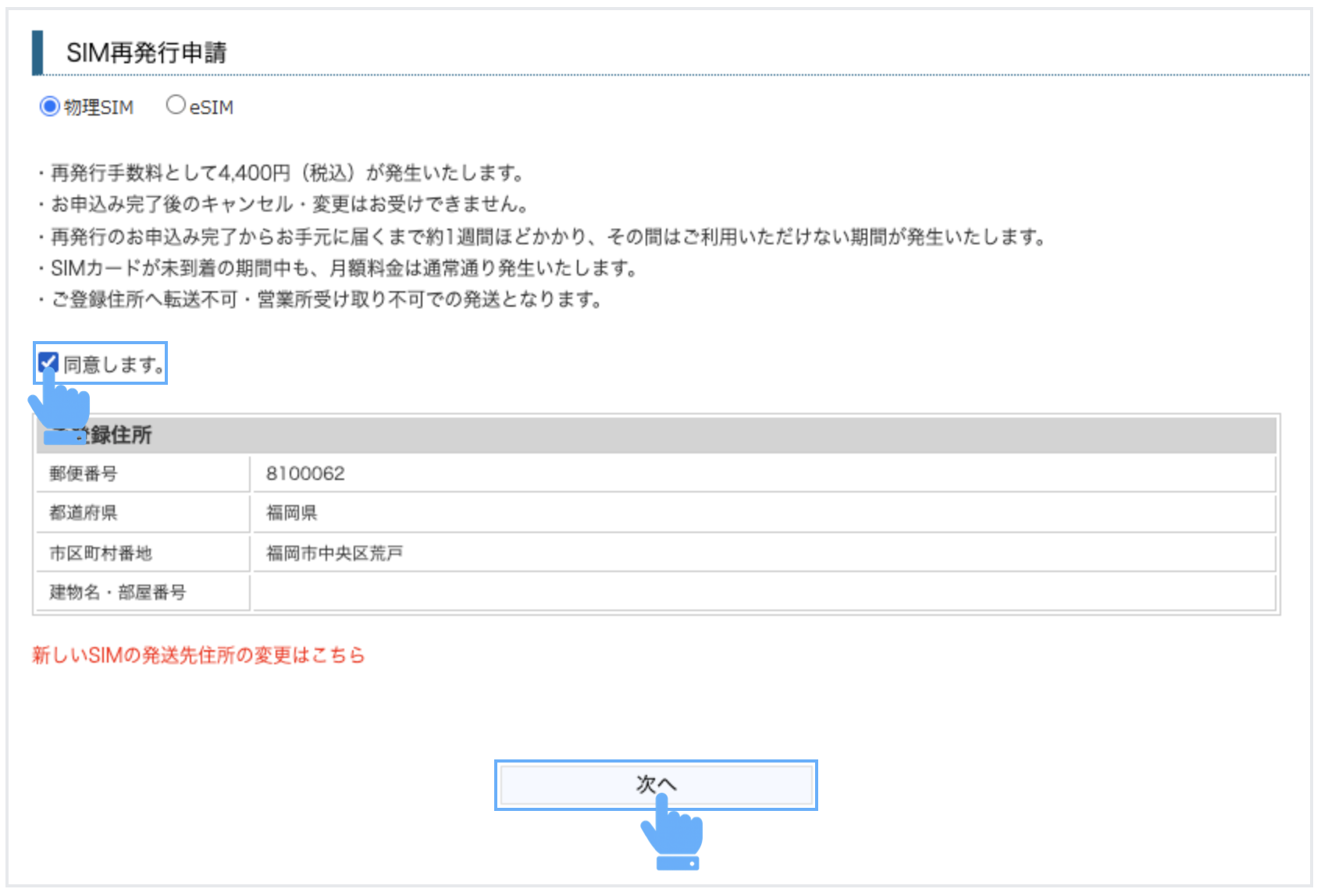Image resolution: width=1321 pixels, height=896 pixels.
Task: Click the 福岡市中央区荒戸 address cell
Action: (x=334, y=553)
